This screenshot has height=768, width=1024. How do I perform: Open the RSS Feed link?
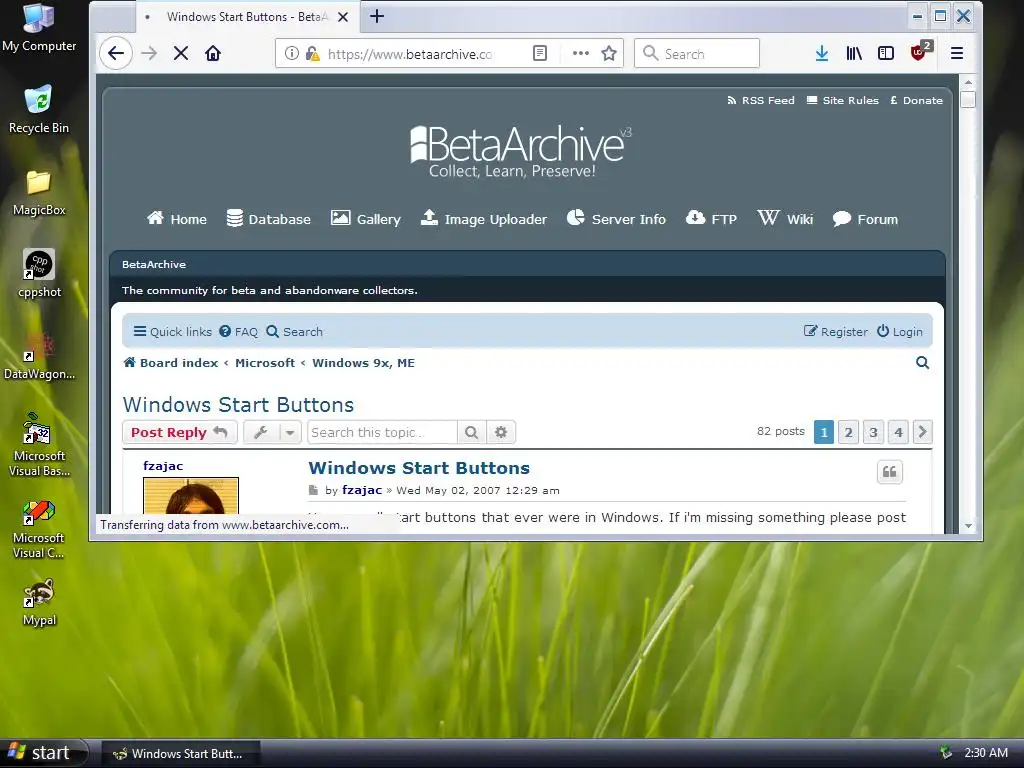pos(761,101)
